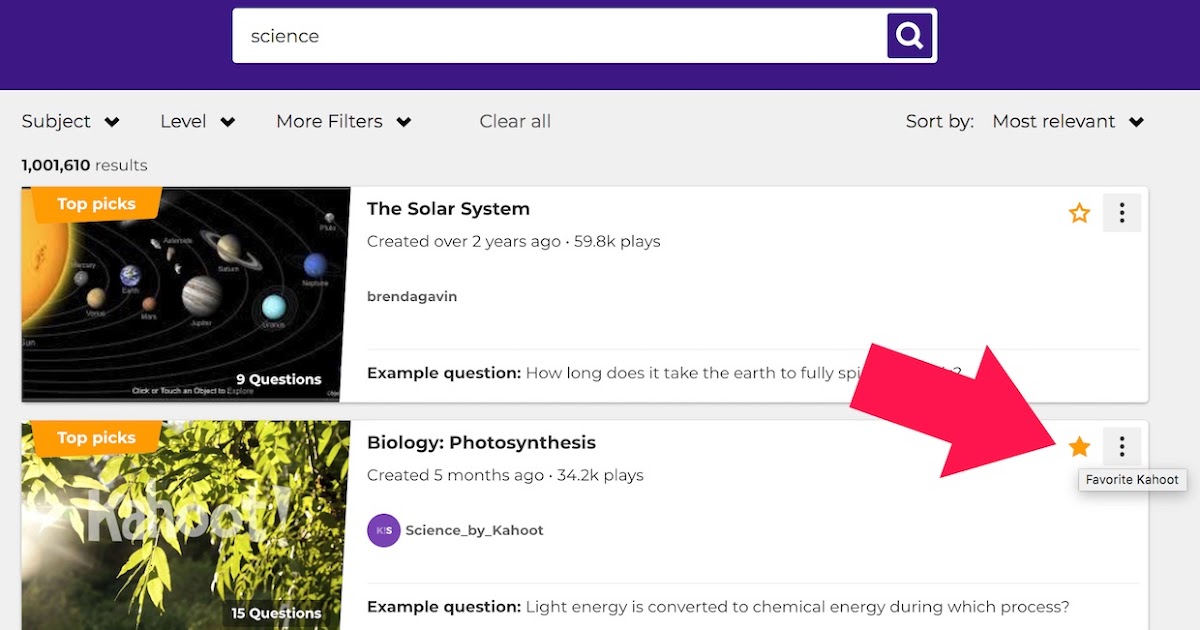1200x630 pixels.
Task: Click the 'Sort by:' label
Action: pyautogui.click(x=939, y=121)
